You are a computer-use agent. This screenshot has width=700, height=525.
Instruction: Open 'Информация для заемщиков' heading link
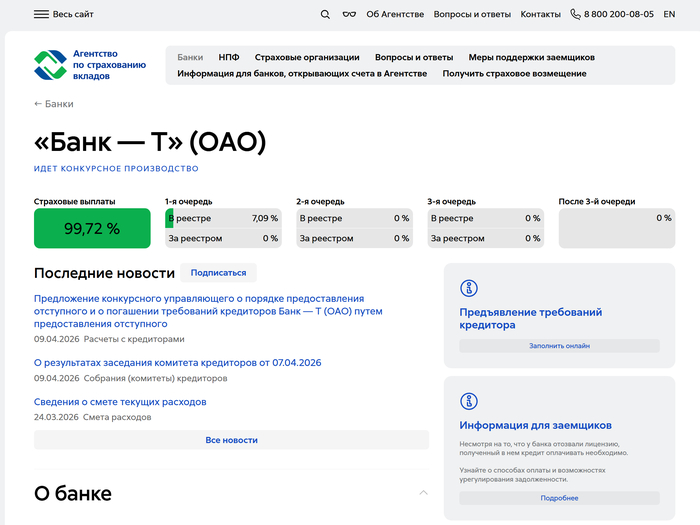coord(535,425)
